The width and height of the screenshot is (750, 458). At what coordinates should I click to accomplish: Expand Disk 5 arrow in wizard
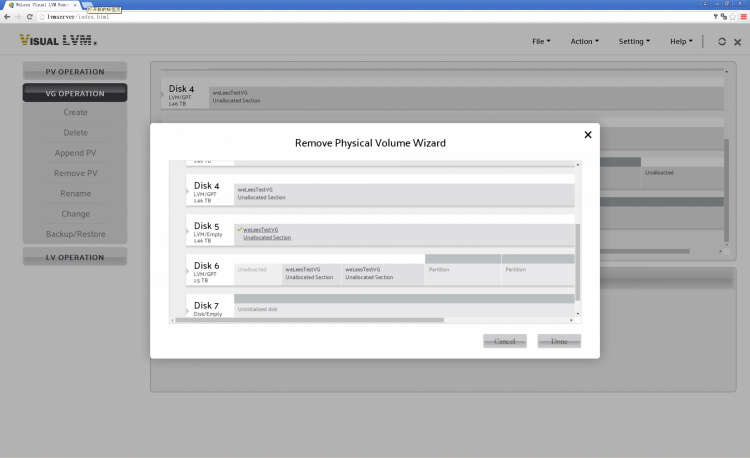pyautogui.click(x=189, y=232)
